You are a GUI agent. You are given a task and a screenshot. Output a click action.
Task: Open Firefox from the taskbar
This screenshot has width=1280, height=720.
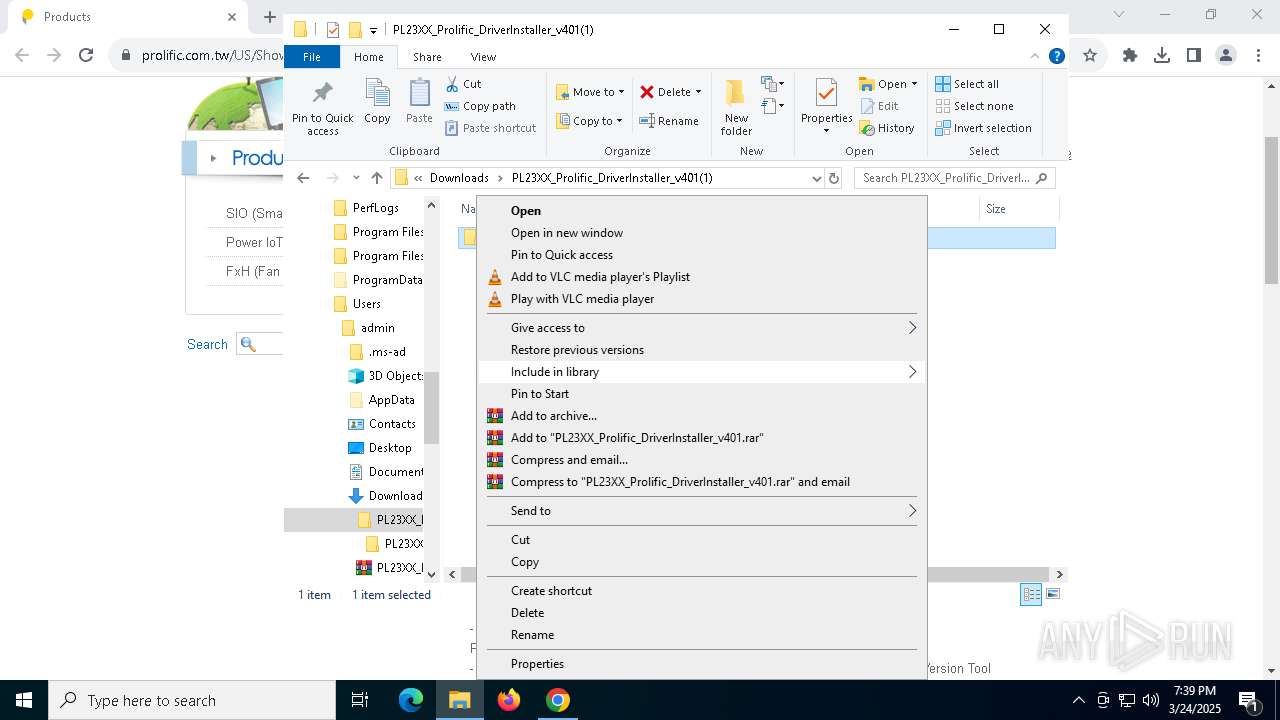[509, 700]
